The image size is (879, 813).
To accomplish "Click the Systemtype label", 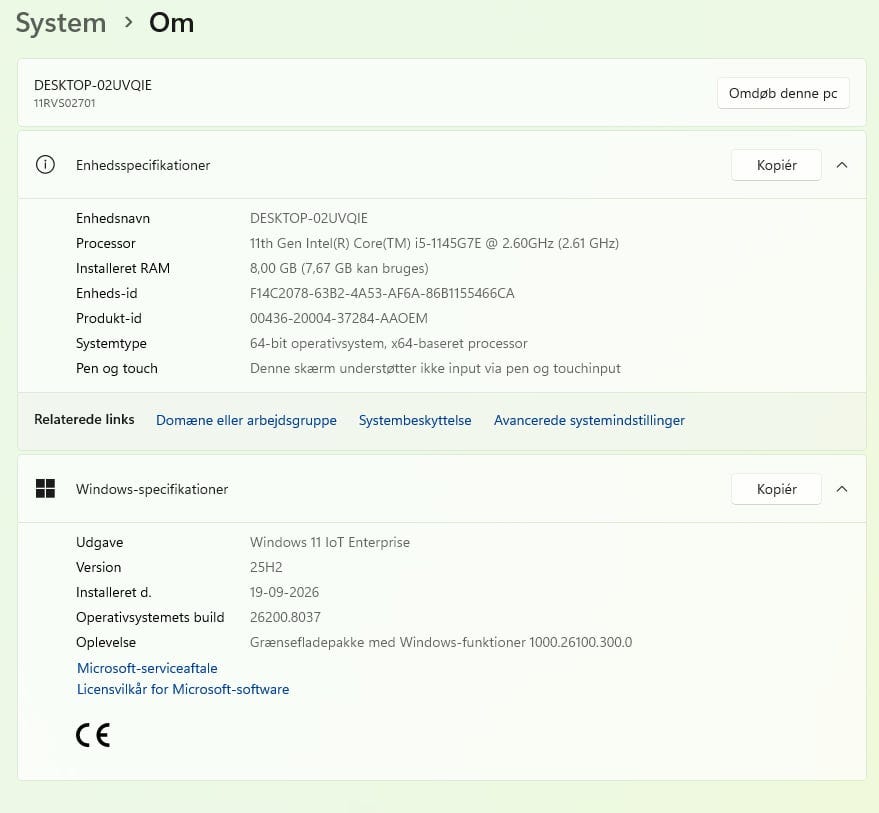I will click(112, 343).
